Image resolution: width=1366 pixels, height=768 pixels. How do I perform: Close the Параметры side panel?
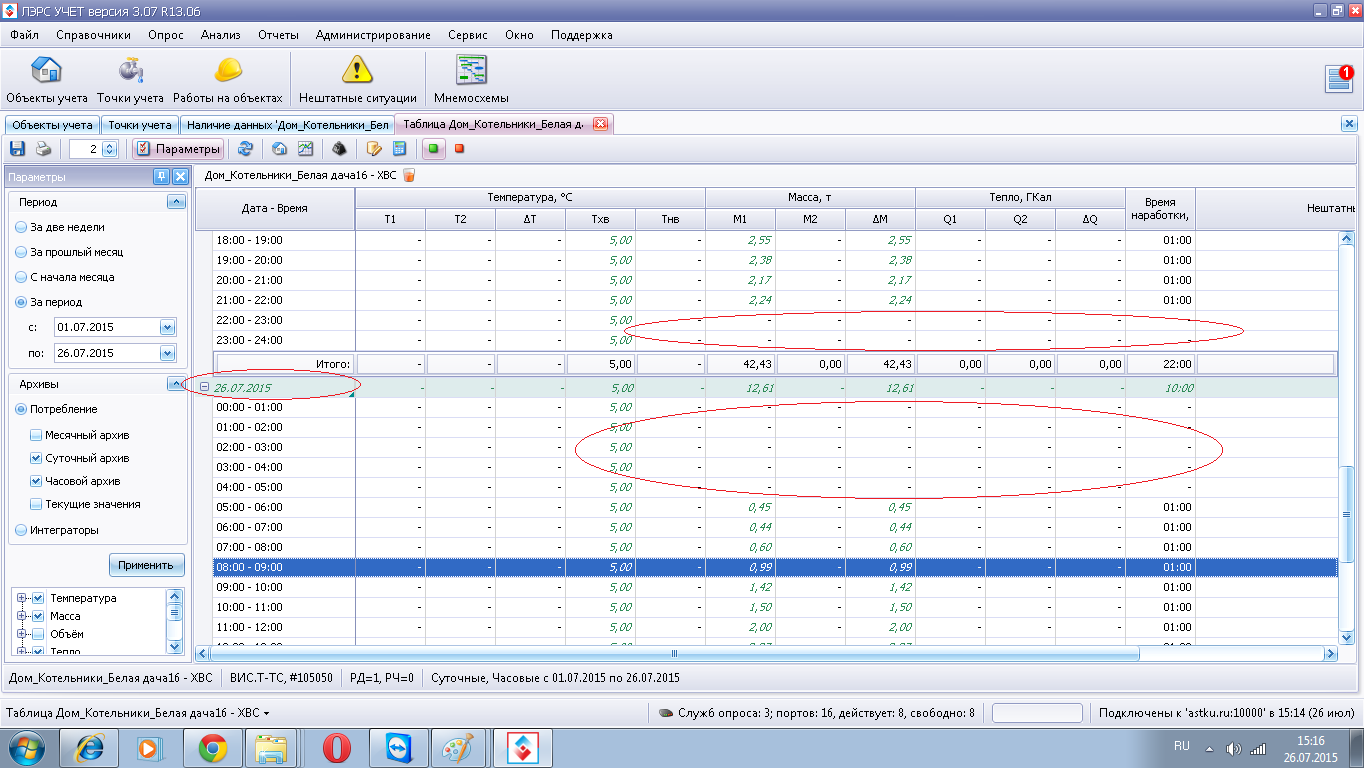(180, 177)
